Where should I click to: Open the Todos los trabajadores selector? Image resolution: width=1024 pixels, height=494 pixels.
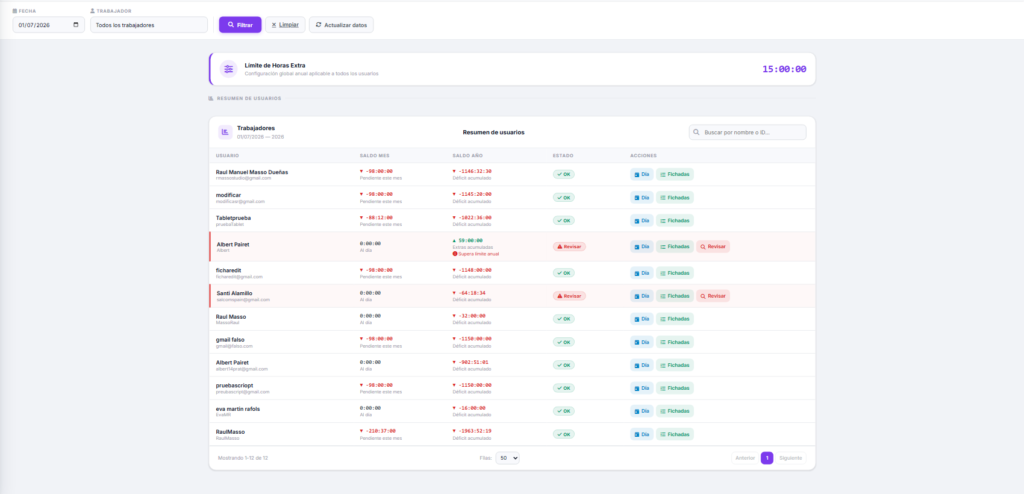pos(149,25)
